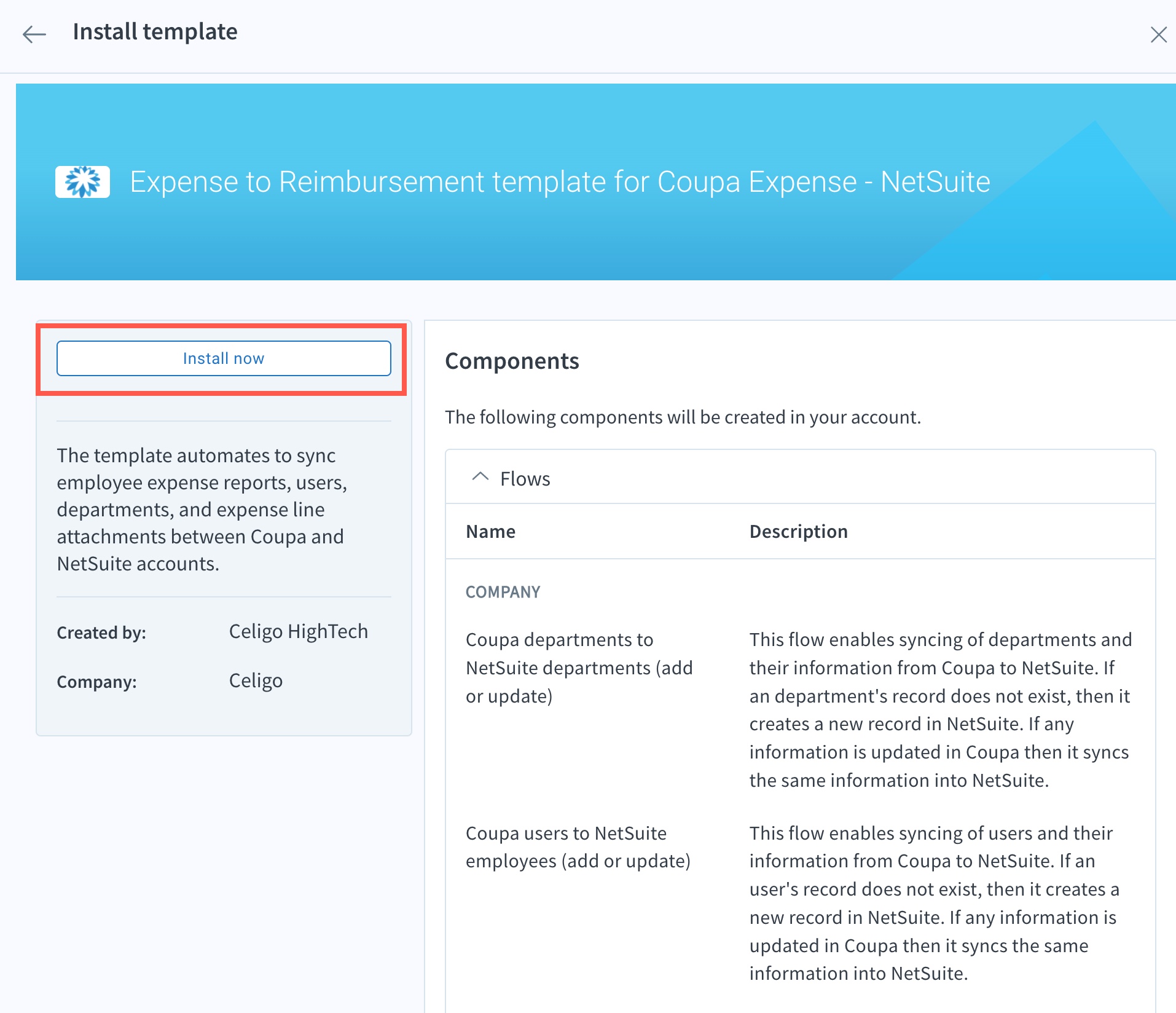Click Coupa users to NetSuite employees flow
Viewport: 1176px width, 1013px height.
click(578, 847)
